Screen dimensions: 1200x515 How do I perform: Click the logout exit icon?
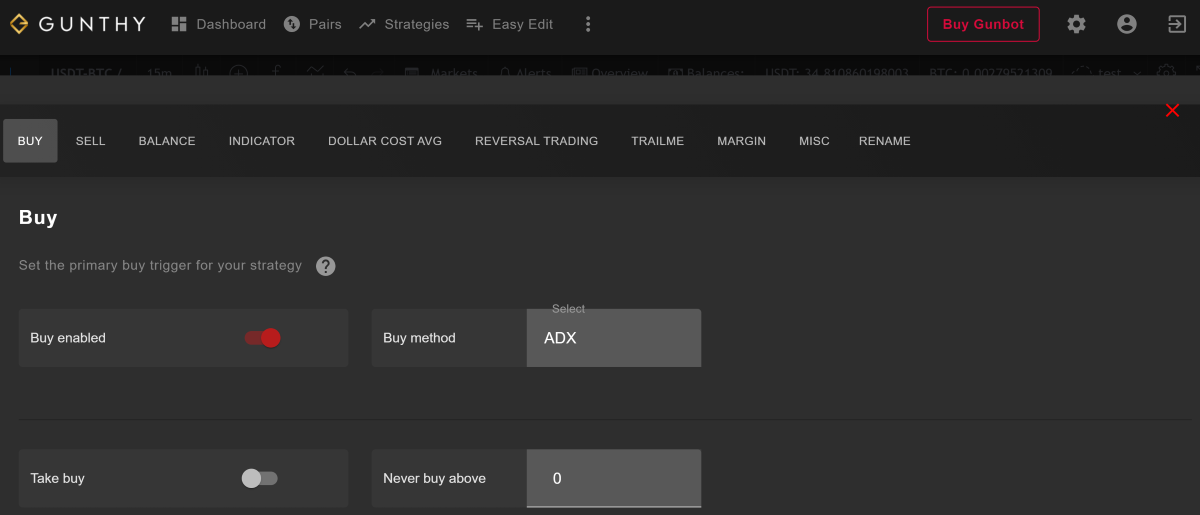[1176, 24]
